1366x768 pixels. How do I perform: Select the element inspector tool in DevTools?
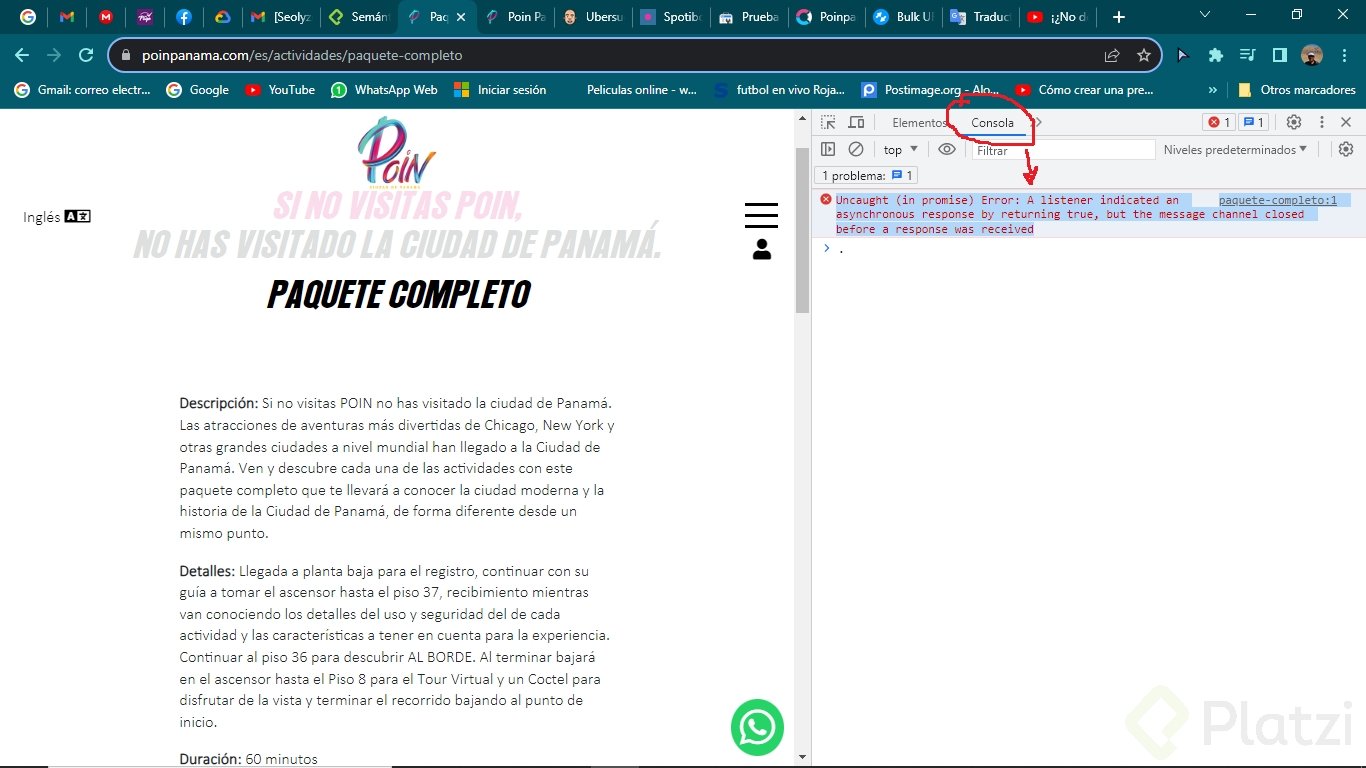tap(829, 122)
